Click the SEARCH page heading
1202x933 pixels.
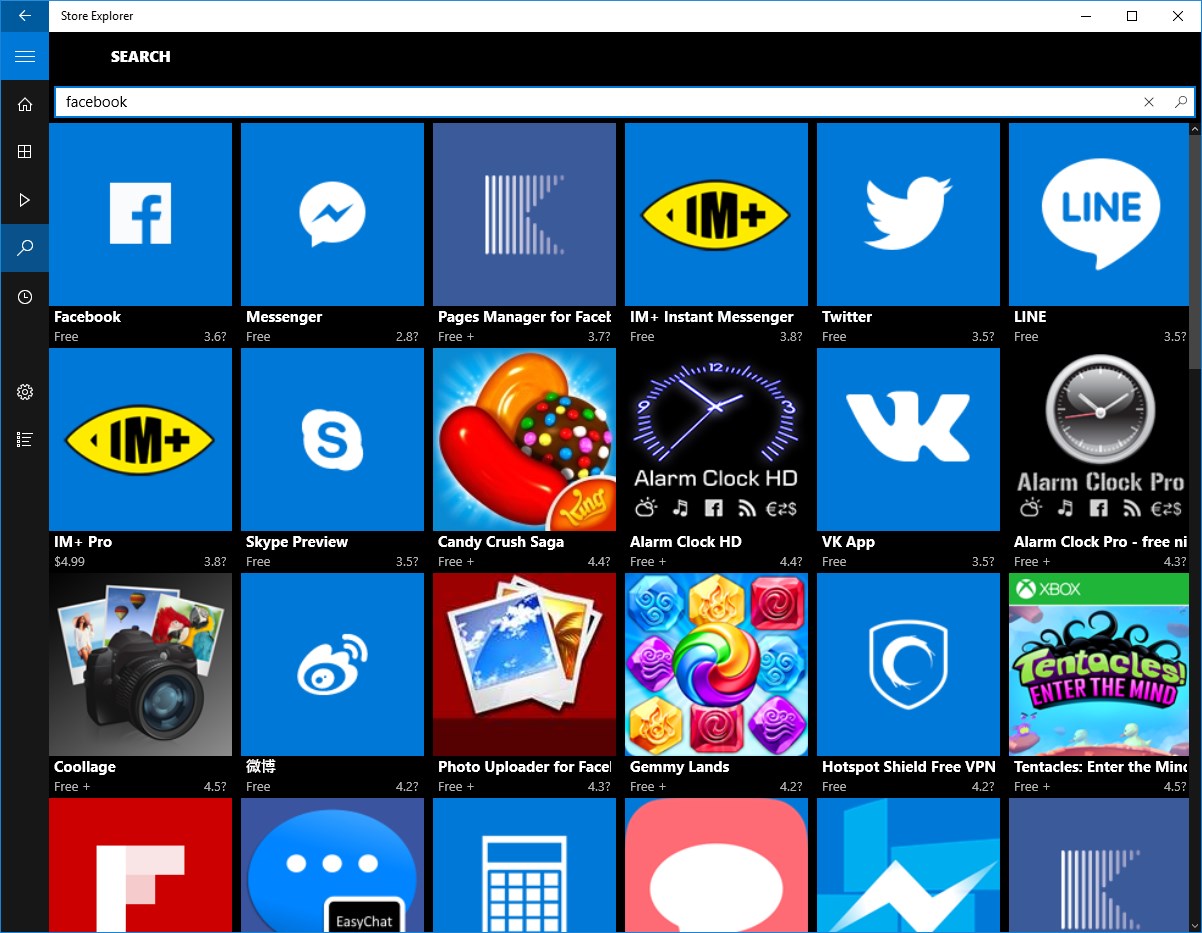pos(141,56)
